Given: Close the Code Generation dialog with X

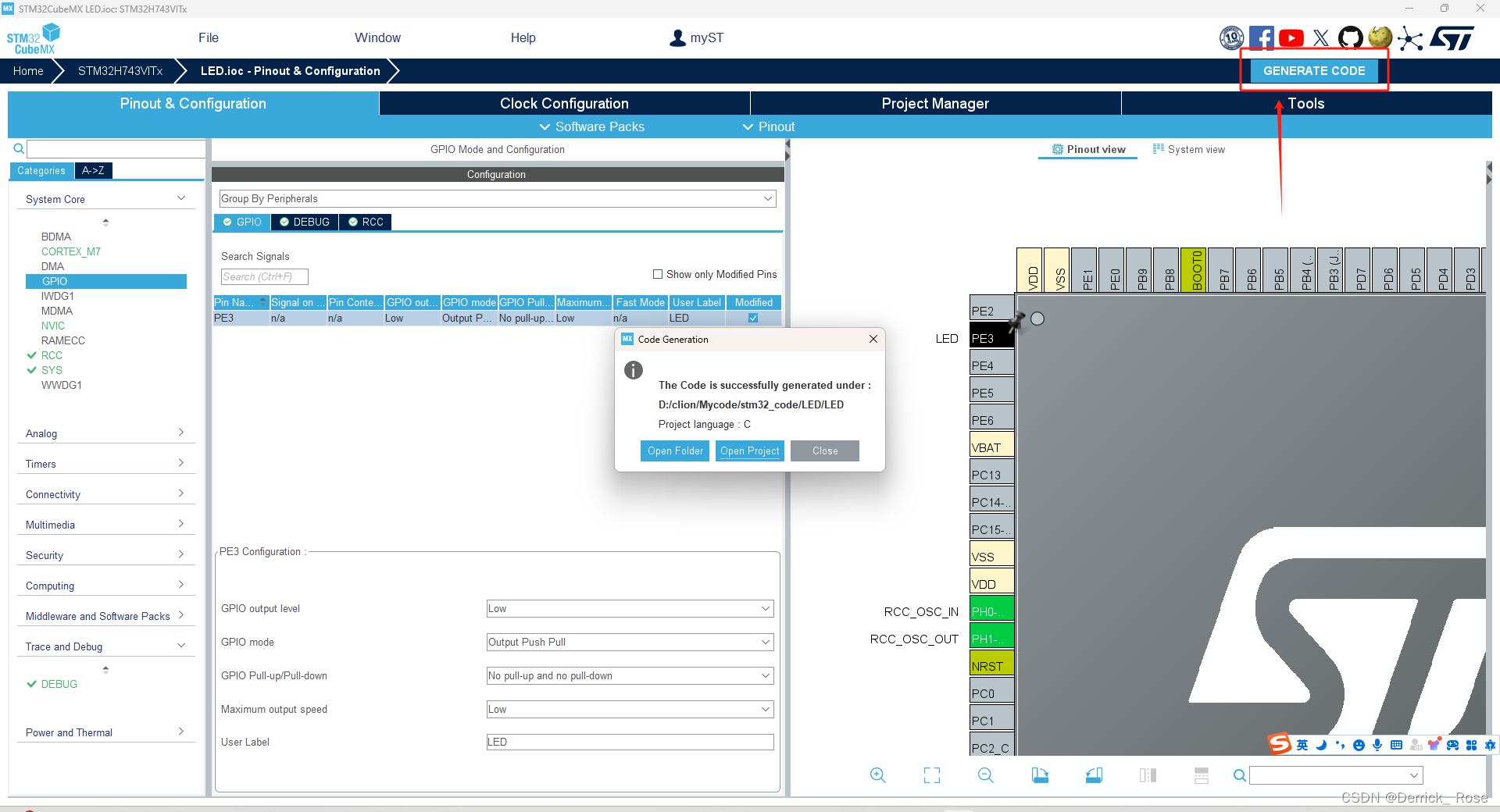Looking at the screenshot, I should click(x=873, y=339).
